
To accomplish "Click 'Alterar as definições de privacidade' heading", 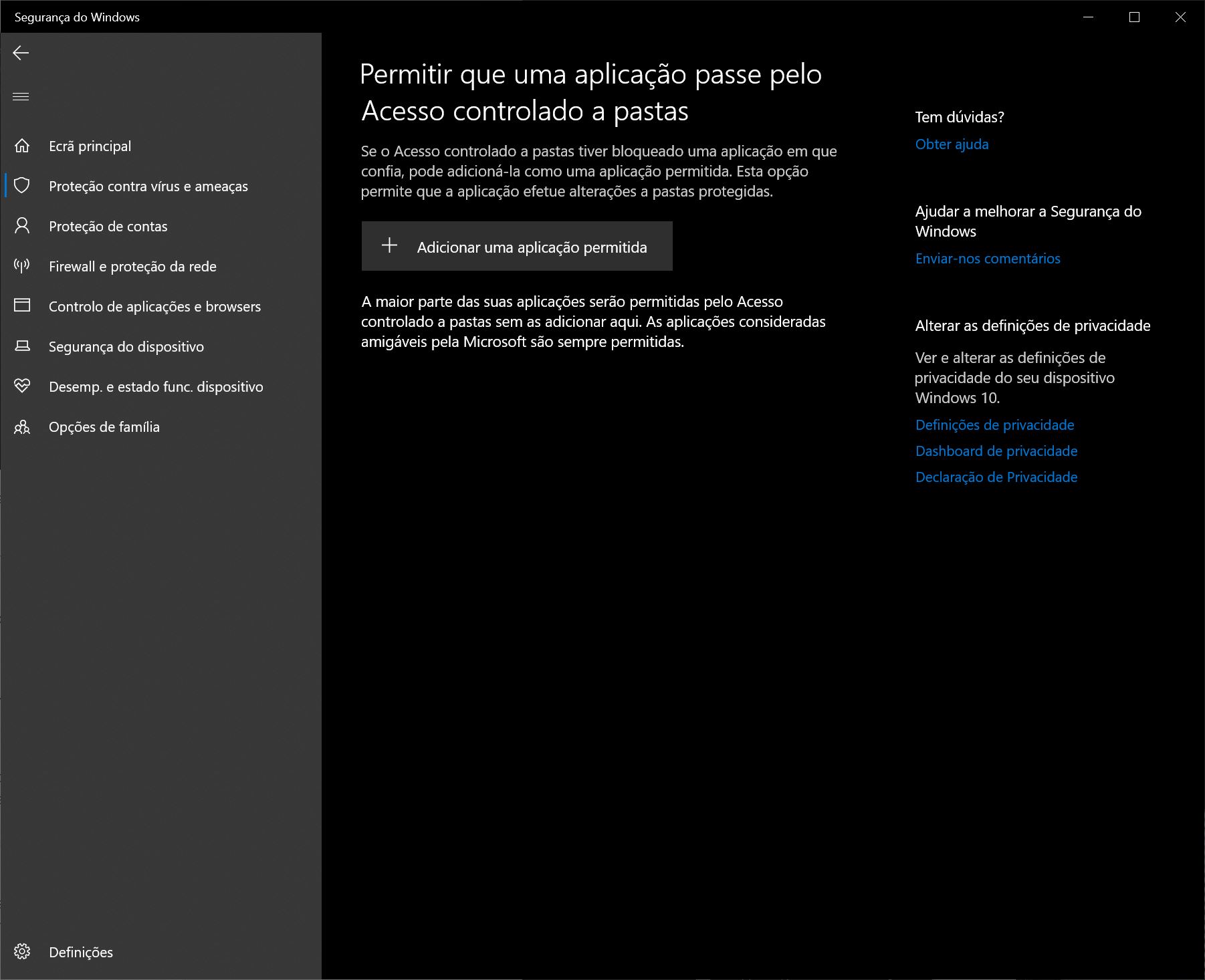I will click(x=1032, y=326).
